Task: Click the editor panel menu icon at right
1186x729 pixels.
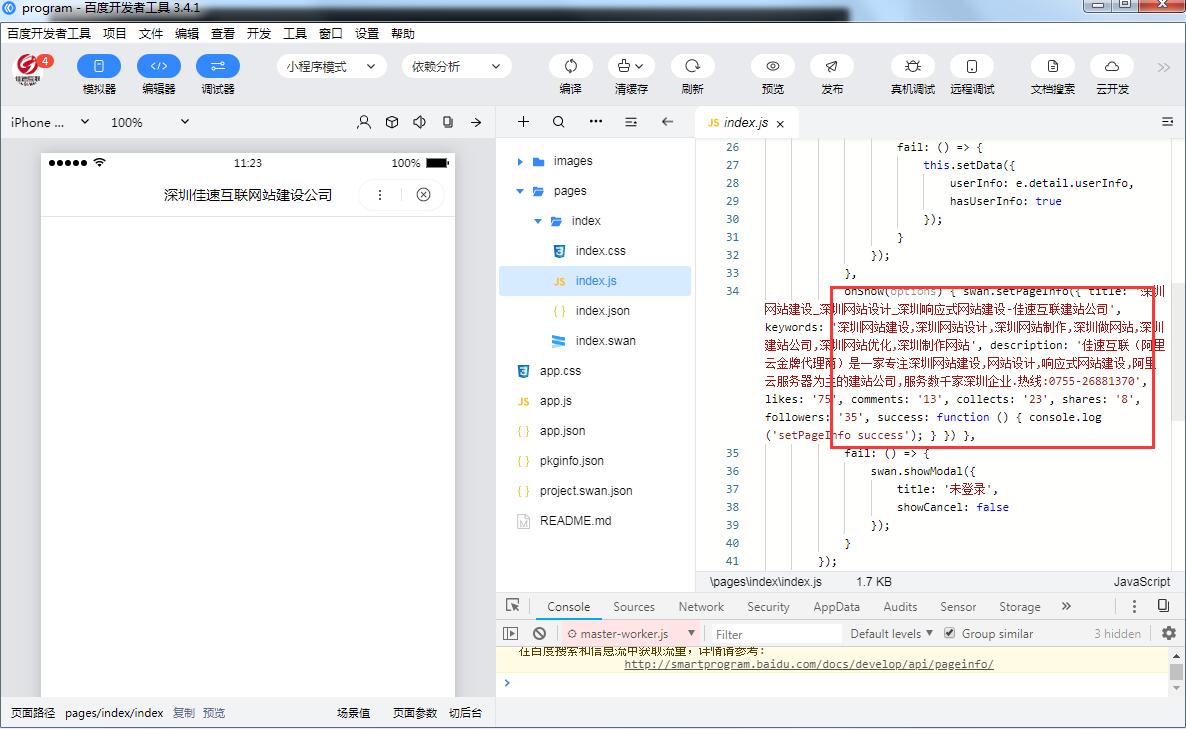Action: 1168,122
